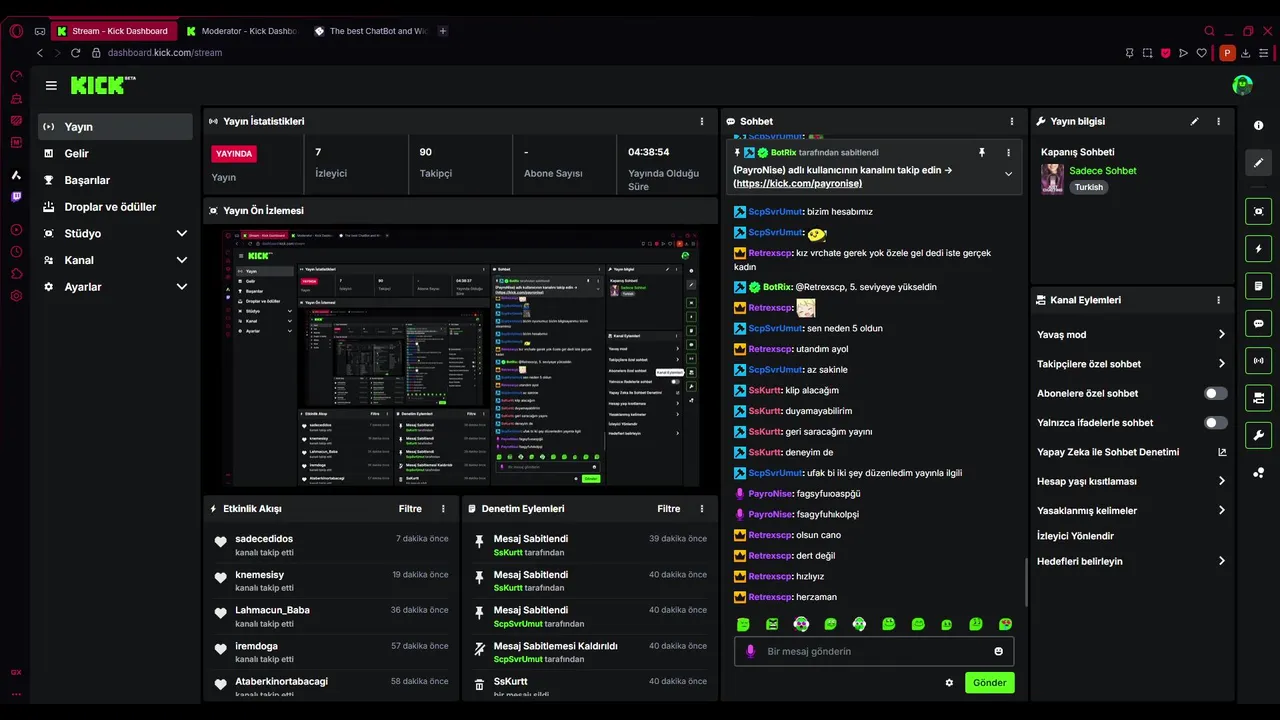Open Kanal Eylemleri panel options menu

click(1218, 300)
